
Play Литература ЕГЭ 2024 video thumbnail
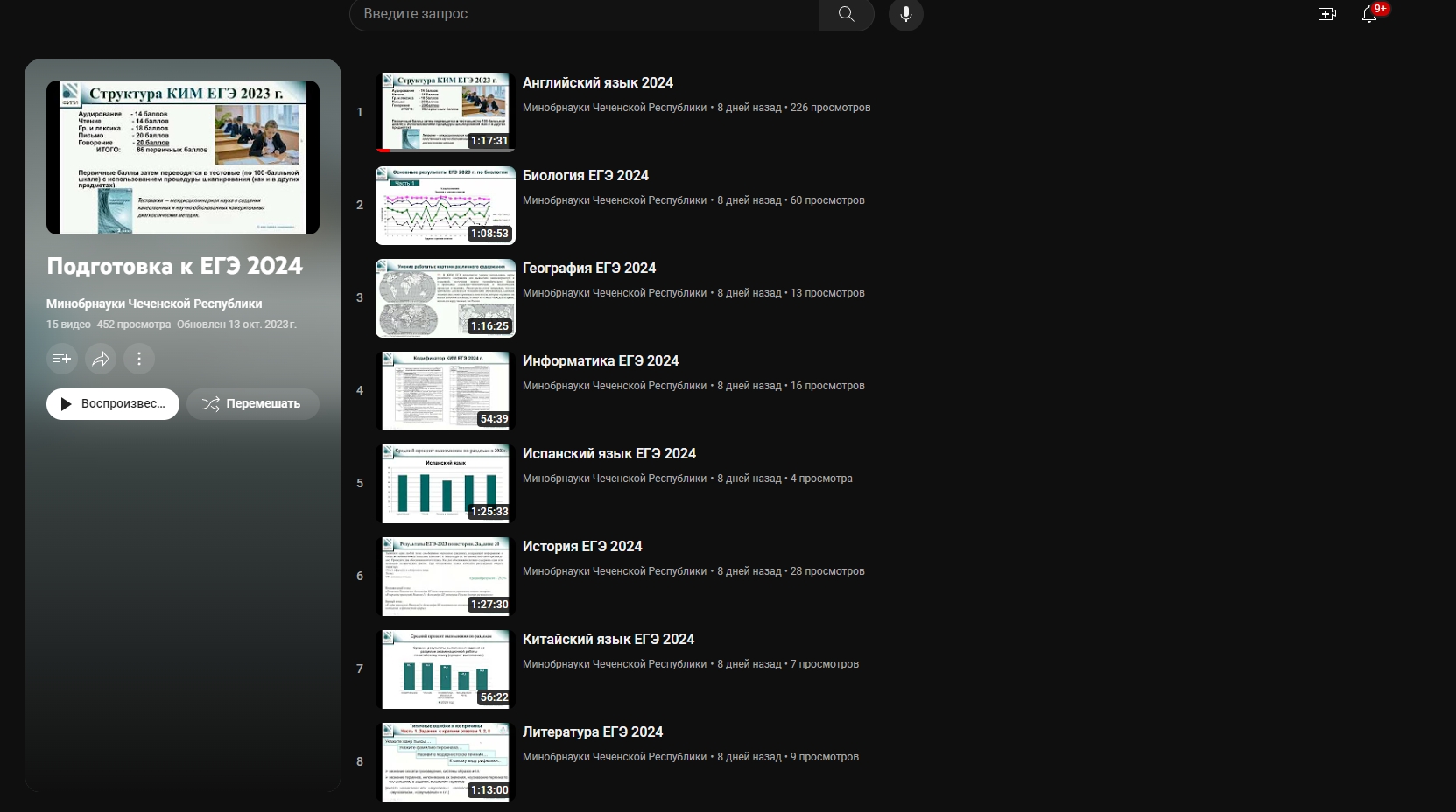445,762
